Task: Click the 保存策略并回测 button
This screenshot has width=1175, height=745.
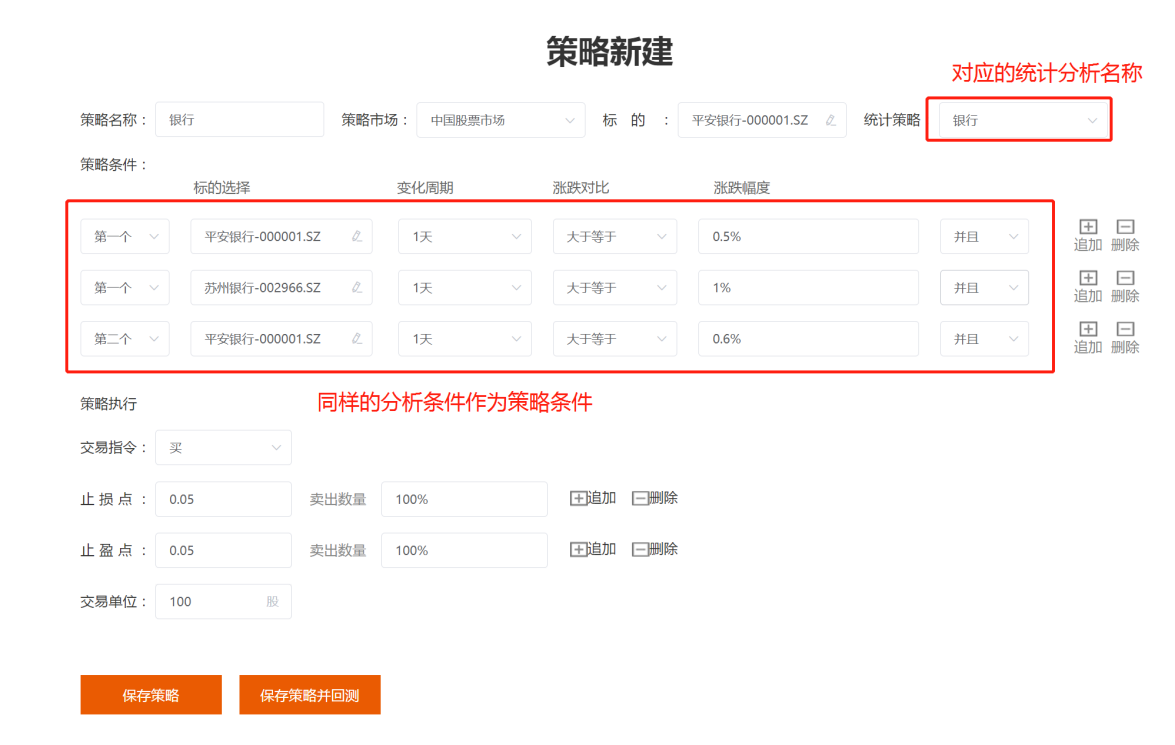Action: (x=310, y=695)
